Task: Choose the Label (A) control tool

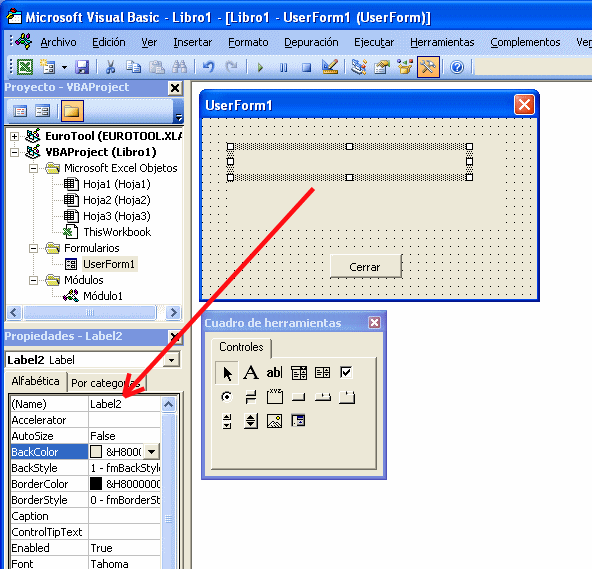Action: pos(251,373)
